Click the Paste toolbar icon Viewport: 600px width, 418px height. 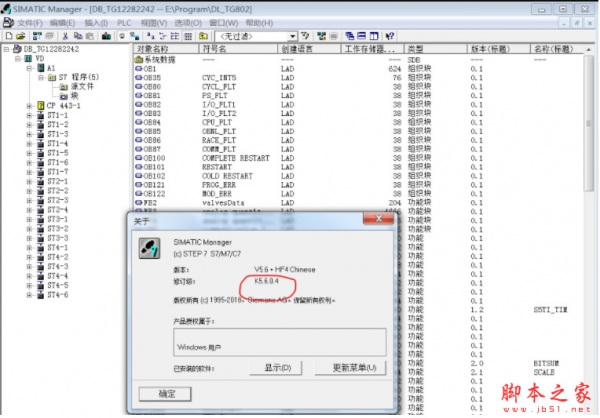point(90,36)
